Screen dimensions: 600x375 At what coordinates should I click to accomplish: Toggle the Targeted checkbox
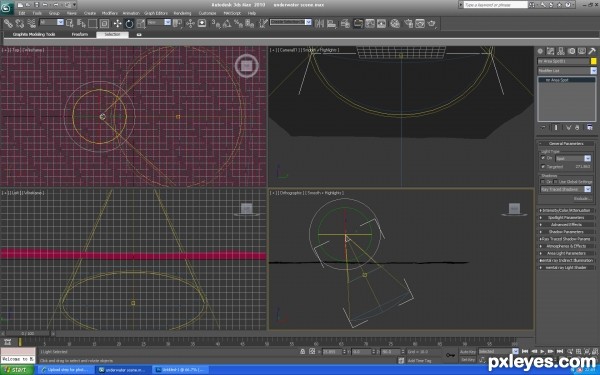click(x=543, y=166)
